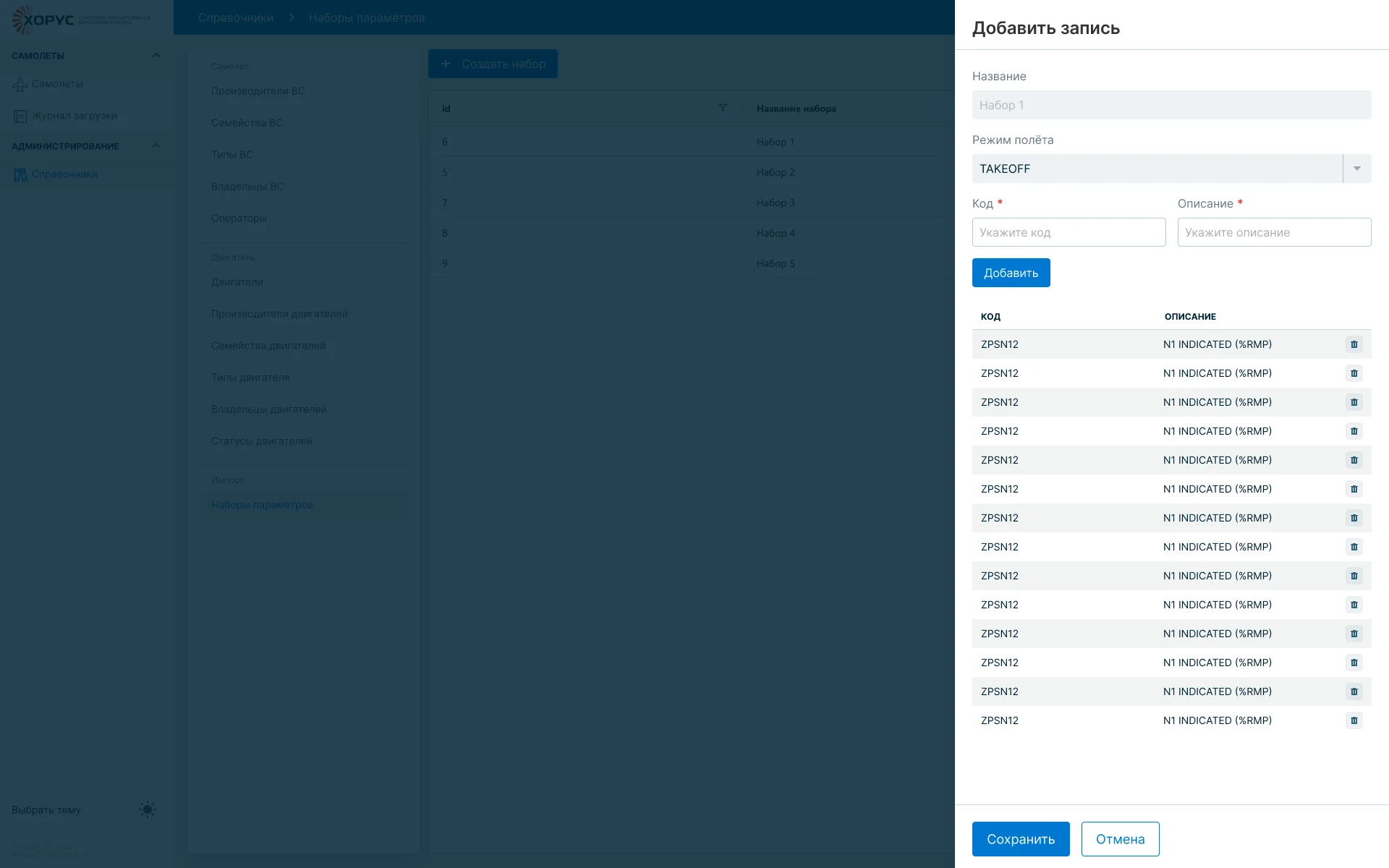This screenshot has width=1389, height=868.
Task: Open the Режим полёта dropdown arrow
Action: pyautogui.click(x=1357, y=169)
